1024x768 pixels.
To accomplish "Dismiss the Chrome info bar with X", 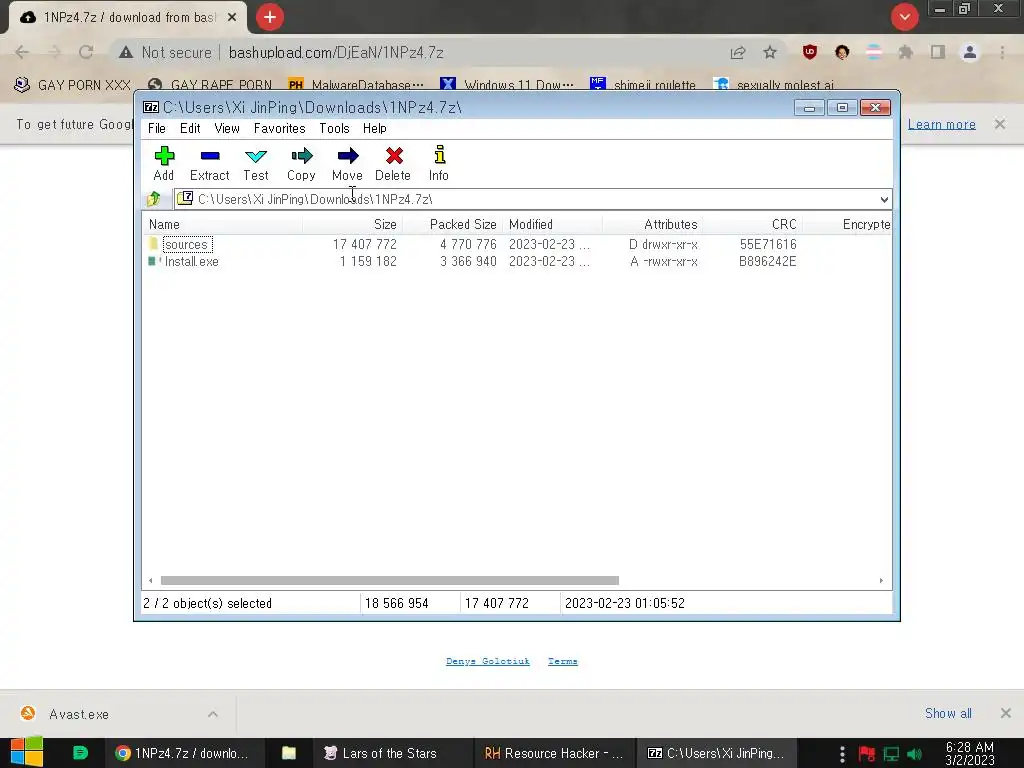I will click(999, 124).
